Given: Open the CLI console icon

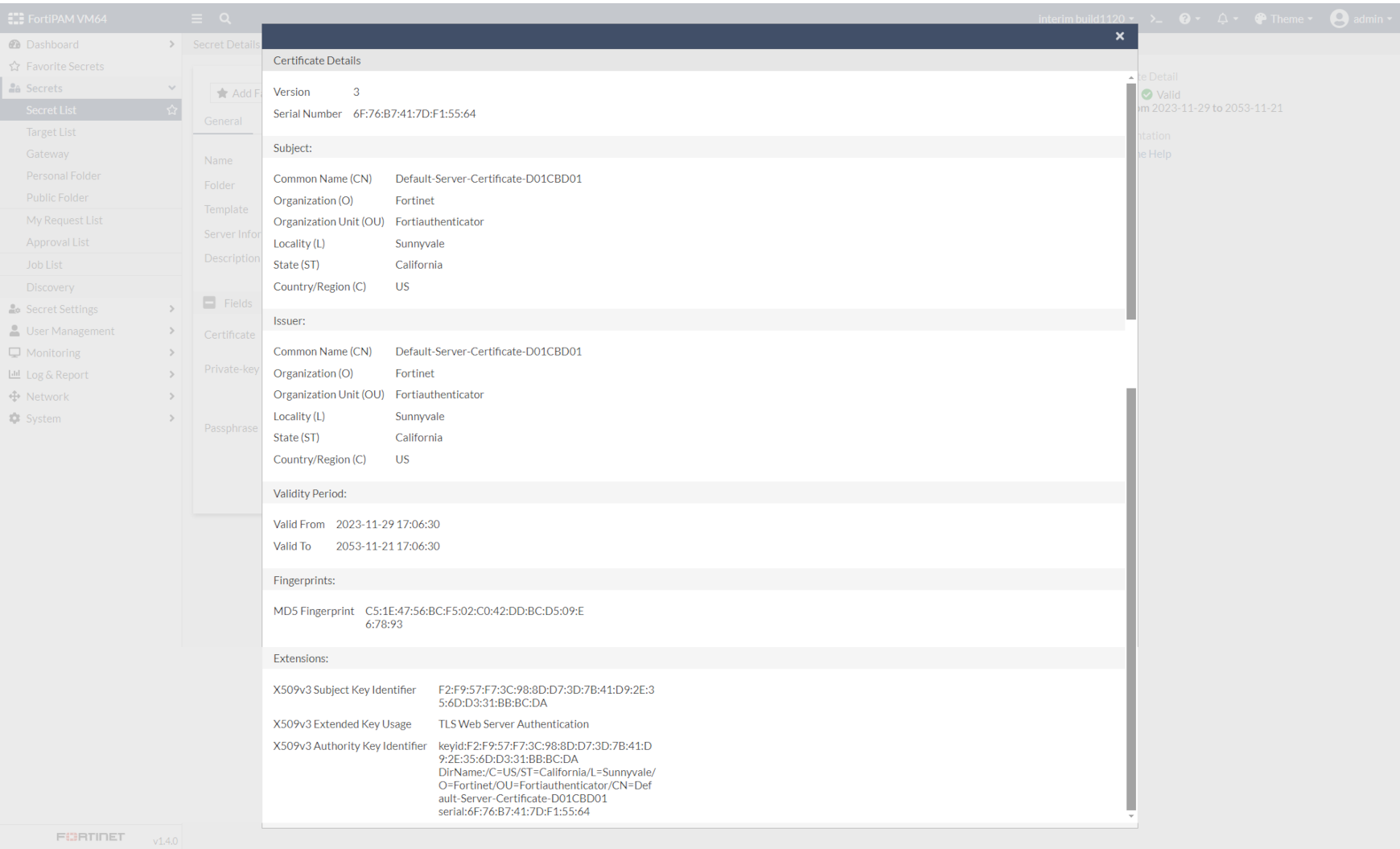Looking at the screenshot, I should click(1156, 19).
